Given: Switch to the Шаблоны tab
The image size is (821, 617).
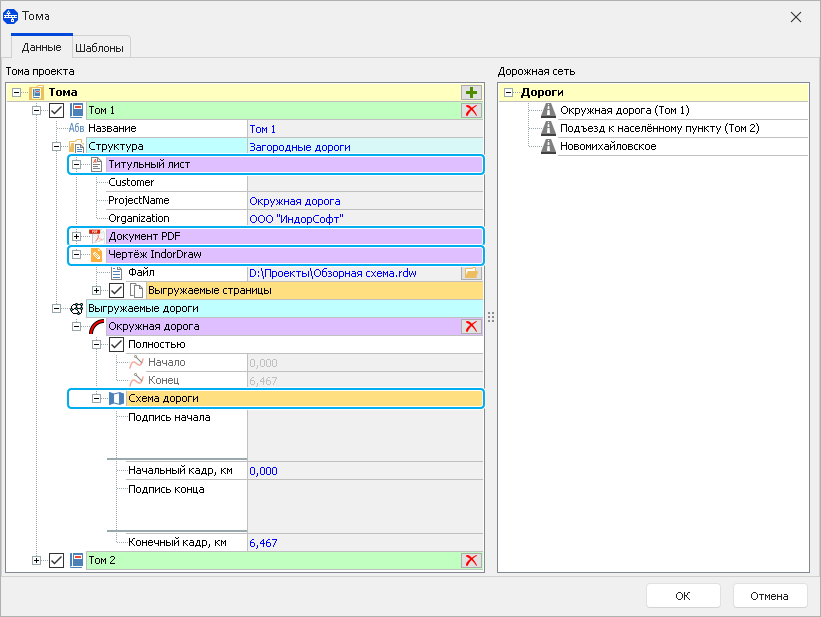Looking at the screenshot, I should 99,48.
